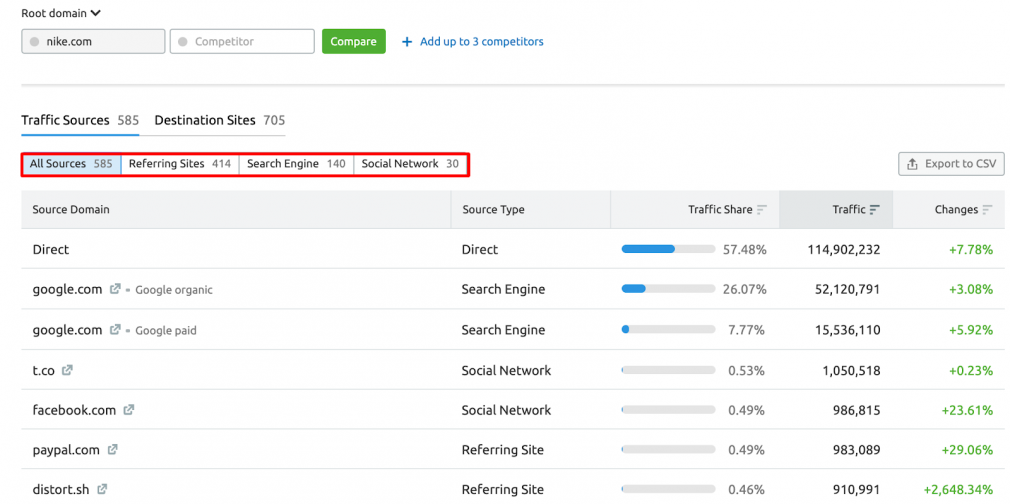Select the +23.61% change value
Viewport: 1010px width, 504px height.
967,410
